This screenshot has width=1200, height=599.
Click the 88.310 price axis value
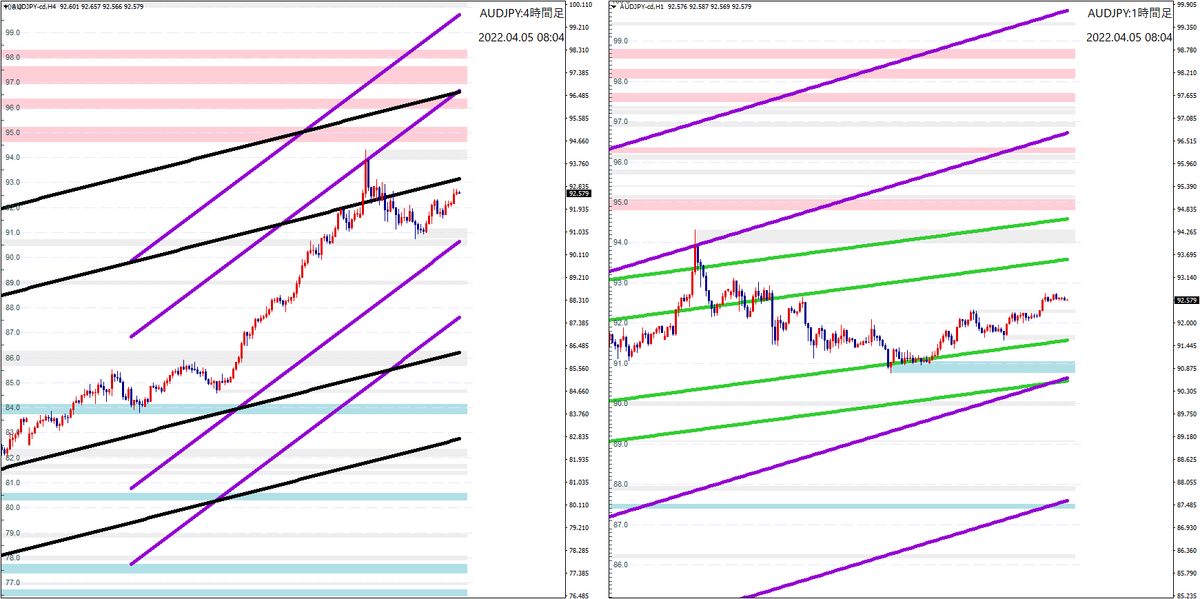pyautogui.click(x=580, y=300)
